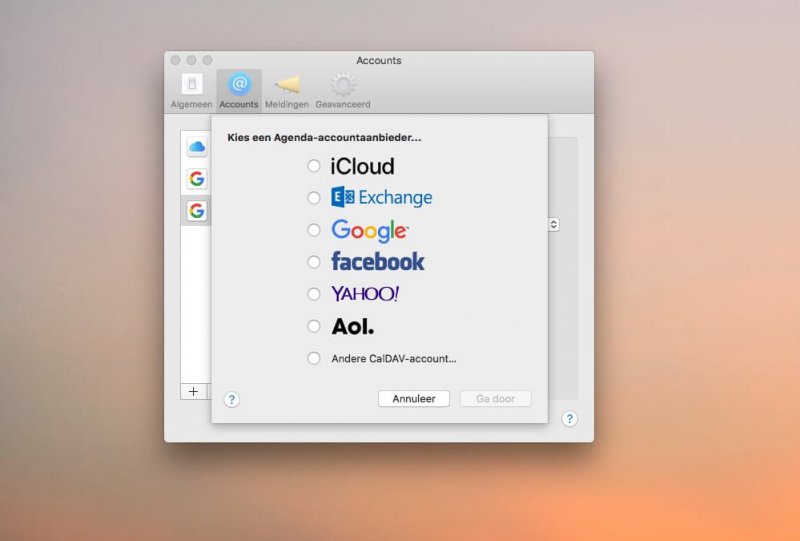Click the Kies een Agenda-accountaanbieder heading
This screenshot has width=800, height=541.
pyautogui.click(x=324, y=137)
